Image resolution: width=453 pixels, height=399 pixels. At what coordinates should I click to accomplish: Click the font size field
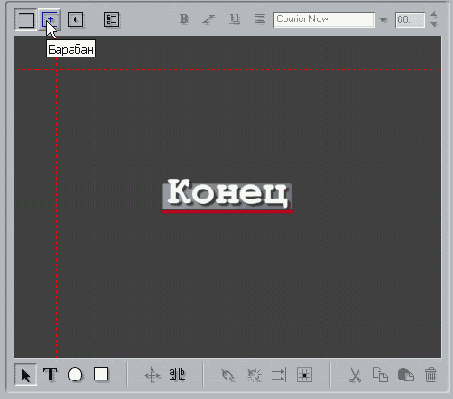[410, 20]
